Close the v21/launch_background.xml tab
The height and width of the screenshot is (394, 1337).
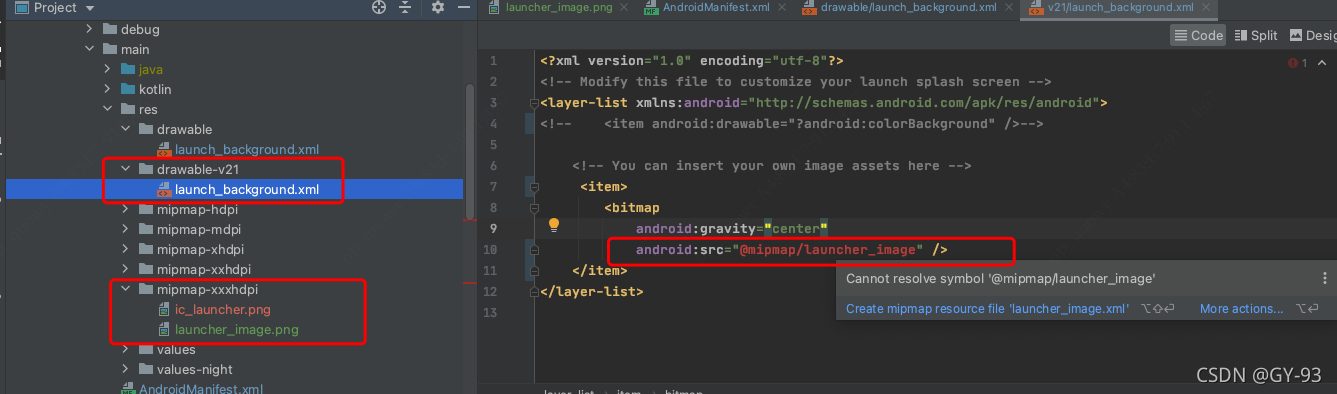coord(1206,8)
